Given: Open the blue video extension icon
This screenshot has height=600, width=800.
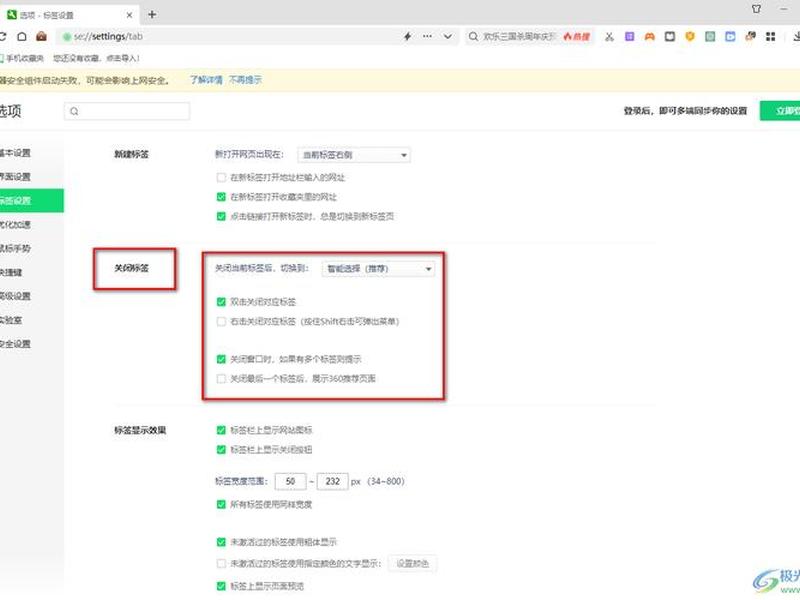Looking at the screenshot, I should pyautogui.click(x=730, y=36).
